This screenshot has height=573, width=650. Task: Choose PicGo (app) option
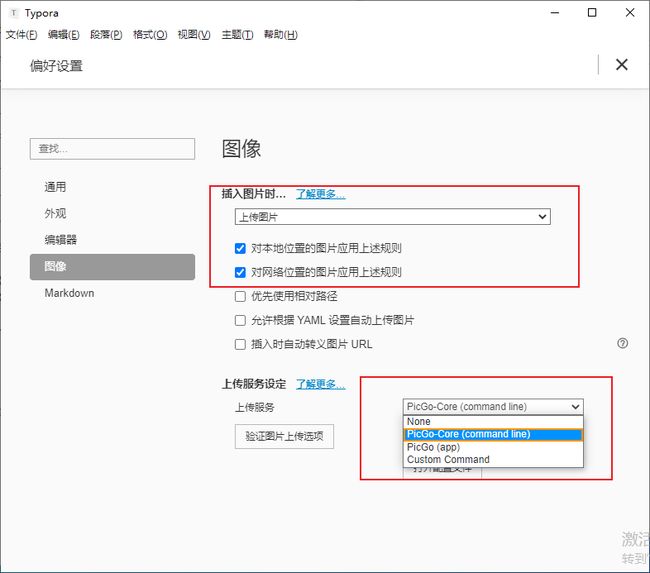pyautogui.click(x=493, y=447)
